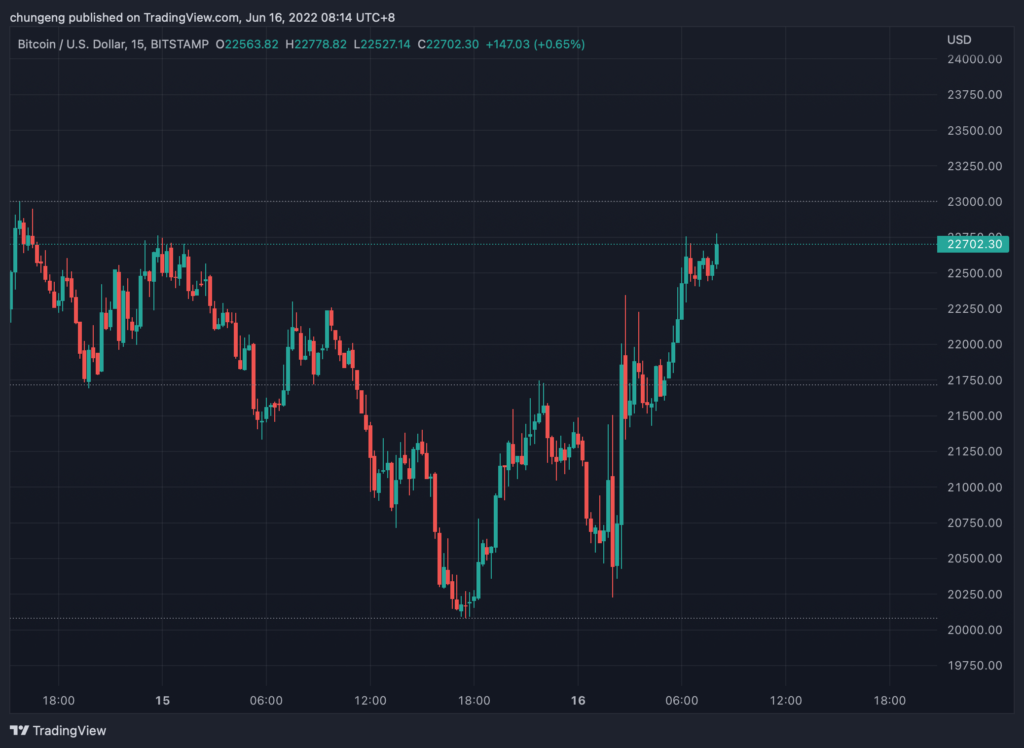The height and width of the screenshot is (748, 1024).
Task: Click the 19750.00 price axis label
Action: pyautogui.click(x=973, y=666)
